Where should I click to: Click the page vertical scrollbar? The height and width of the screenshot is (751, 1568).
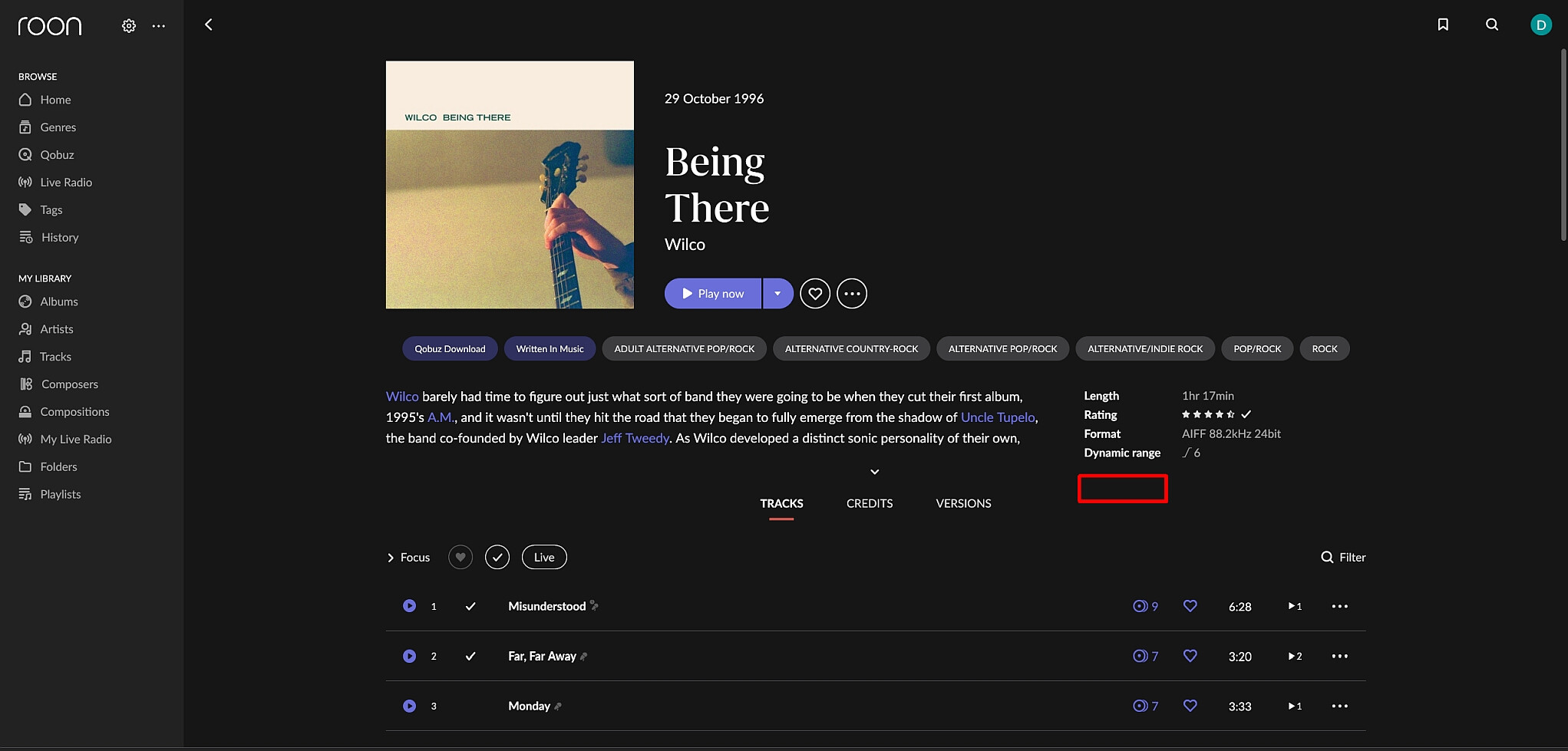tap(1563, 146)
